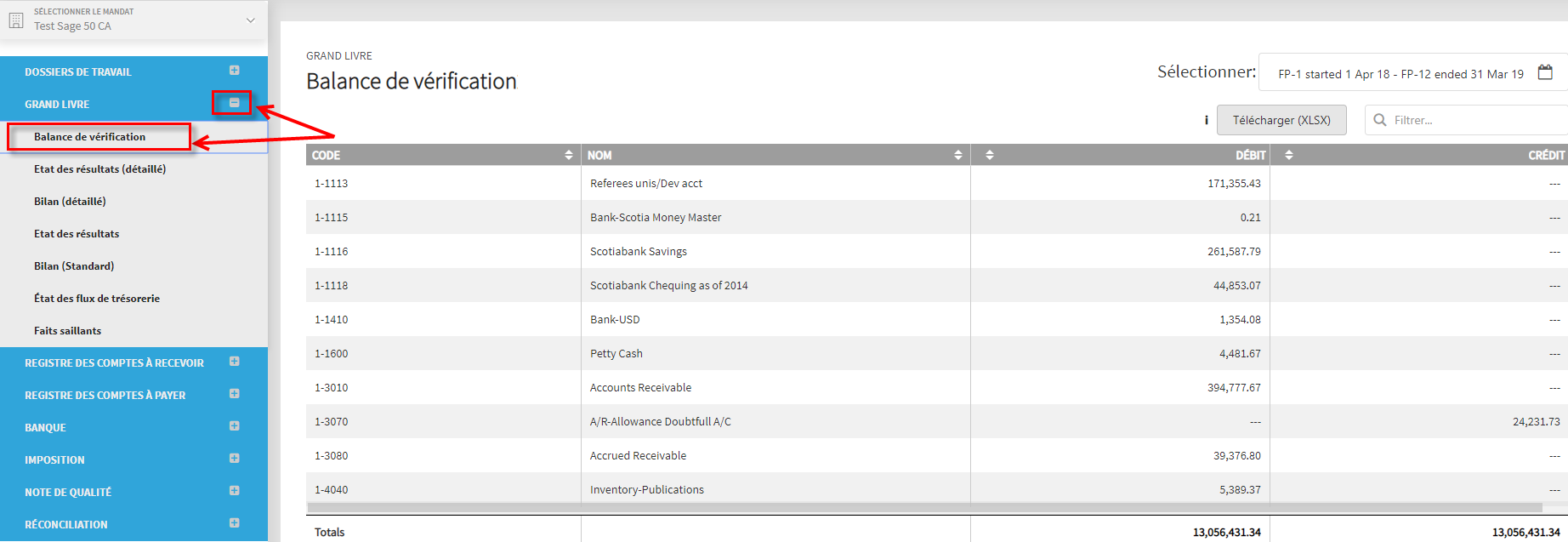Click account code 1-3070
1568x542 pixels.
pyautogui.click(x=331, y=421)
